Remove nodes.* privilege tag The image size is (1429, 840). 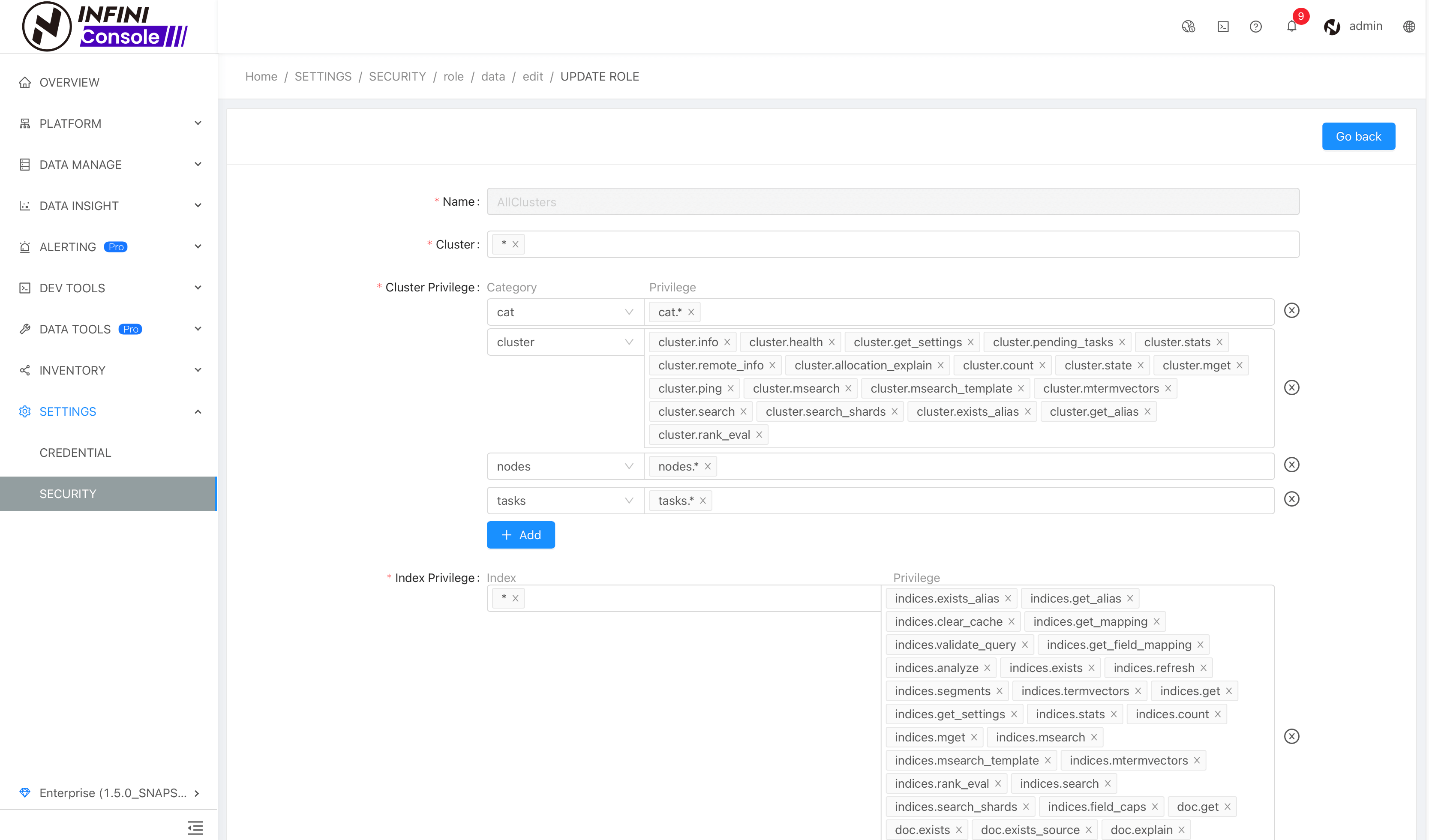[x=707, y=466]
